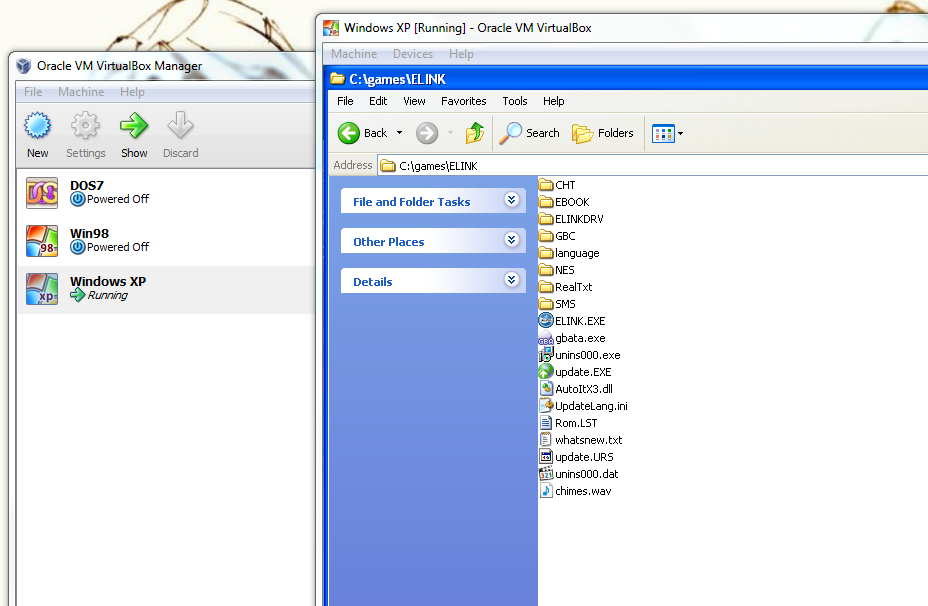928x606 pixels.
Task: Open File menu in VirtualBox Manager
Action: tap(33, 92)
